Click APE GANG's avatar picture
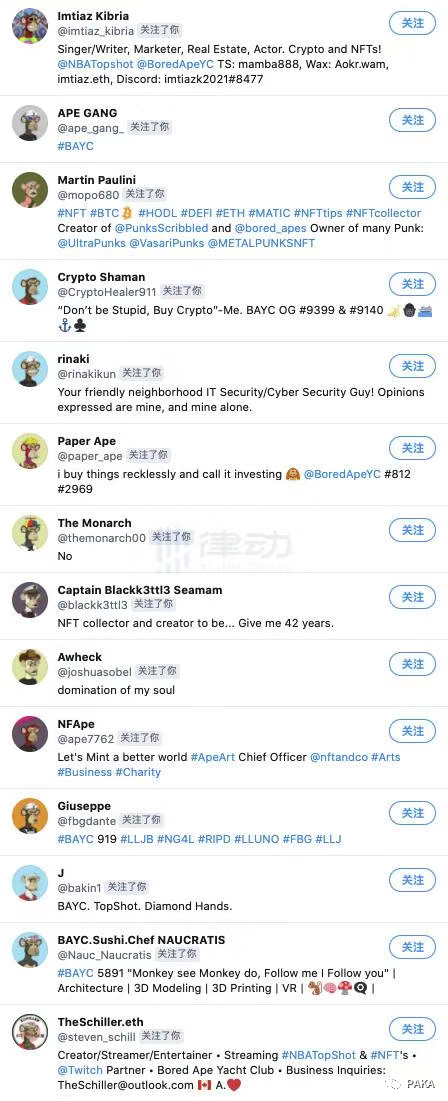This screenshot has width=448, height=1101. coord(30,124)
